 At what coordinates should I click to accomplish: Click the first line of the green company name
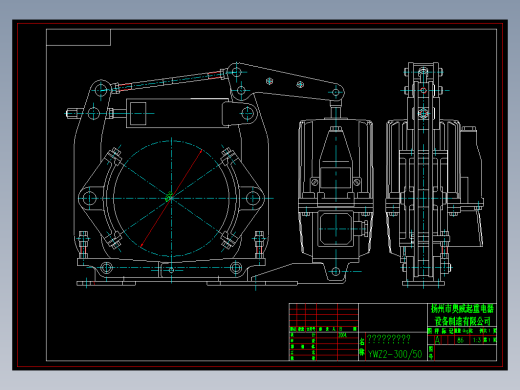coord(462,309)
